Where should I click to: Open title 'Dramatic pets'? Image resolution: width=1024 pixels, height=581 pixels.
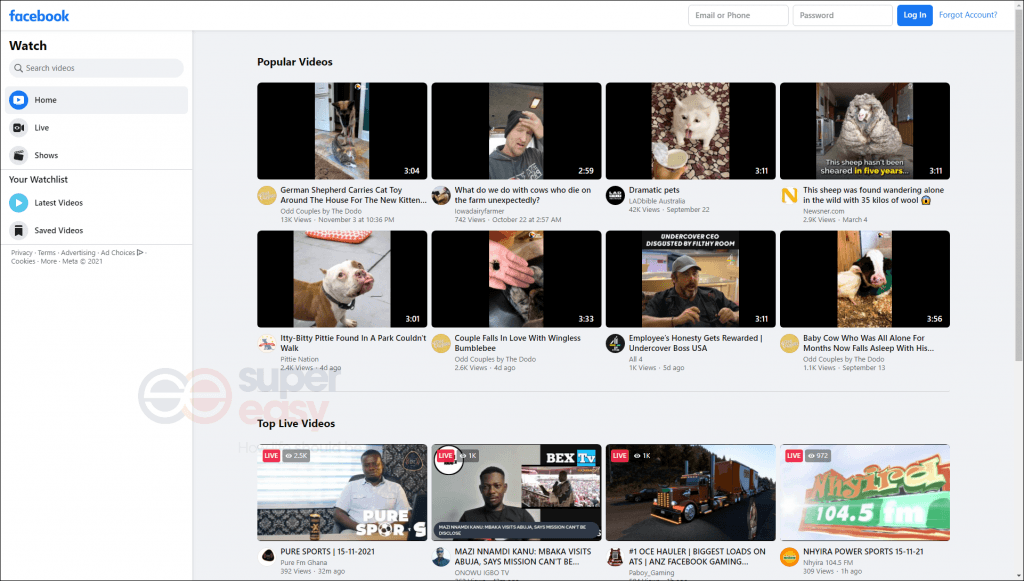(x=654, y=190)
